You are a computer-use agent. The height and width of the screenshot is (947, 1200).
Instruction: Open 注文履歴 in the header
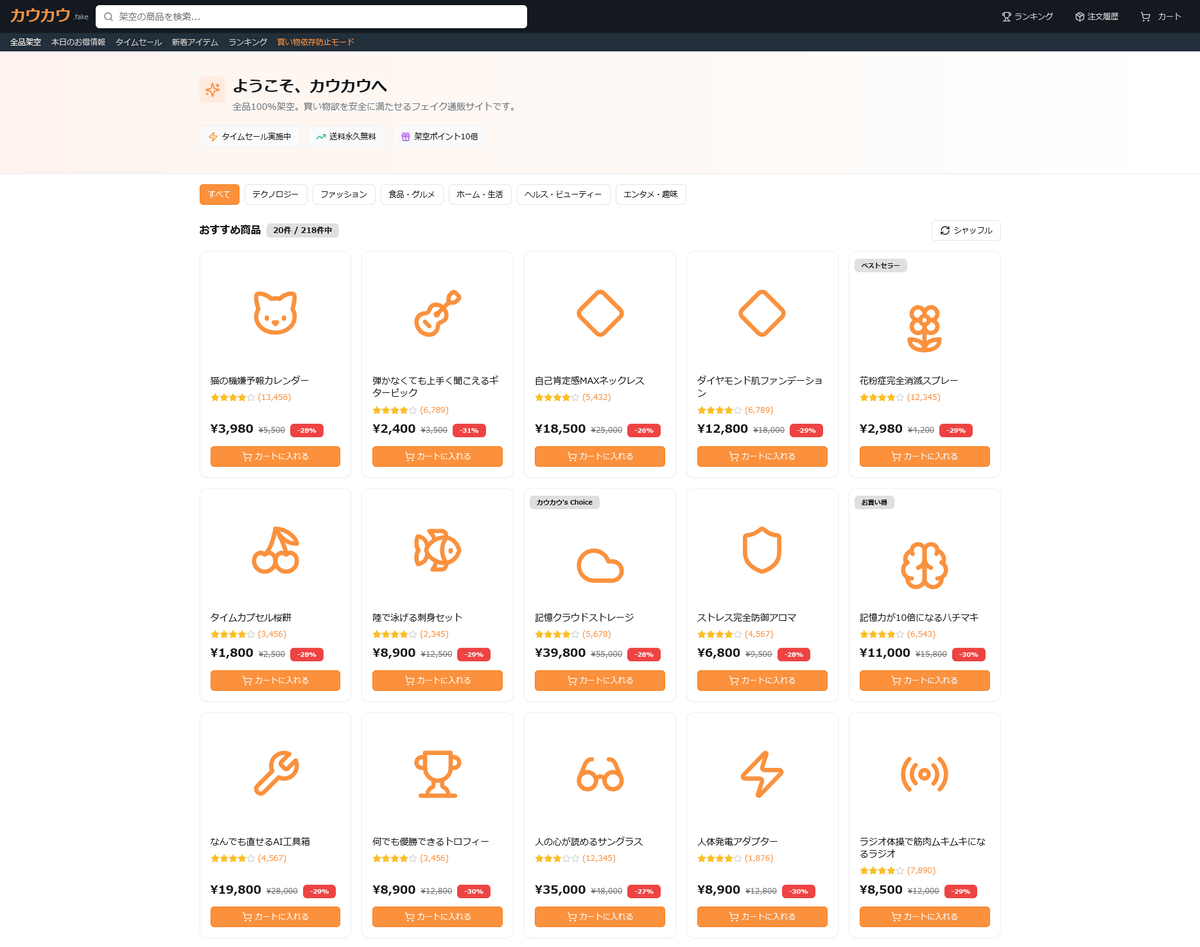click(x=1096, y=17)
